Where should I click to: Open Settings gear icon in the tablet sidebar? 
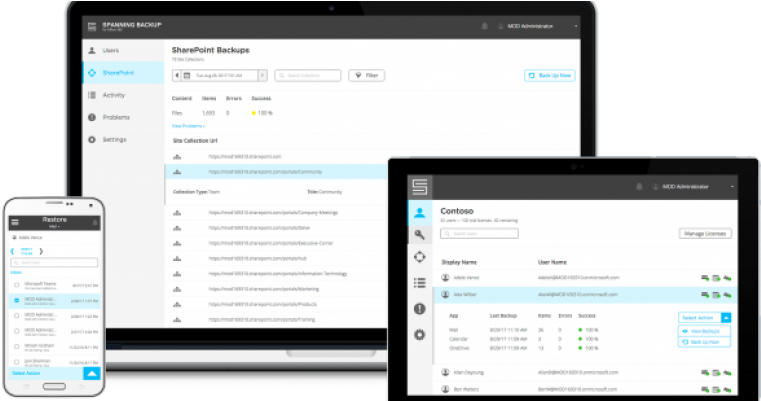[x=420, y=334]
